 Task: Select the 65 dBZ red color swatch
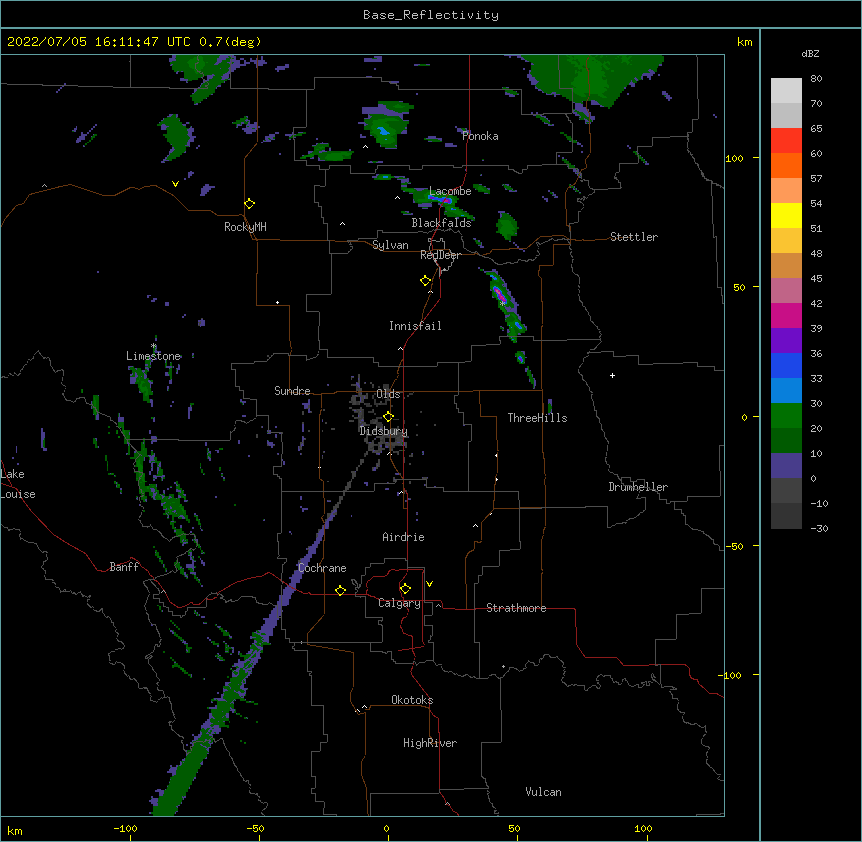tap(786, 141)
